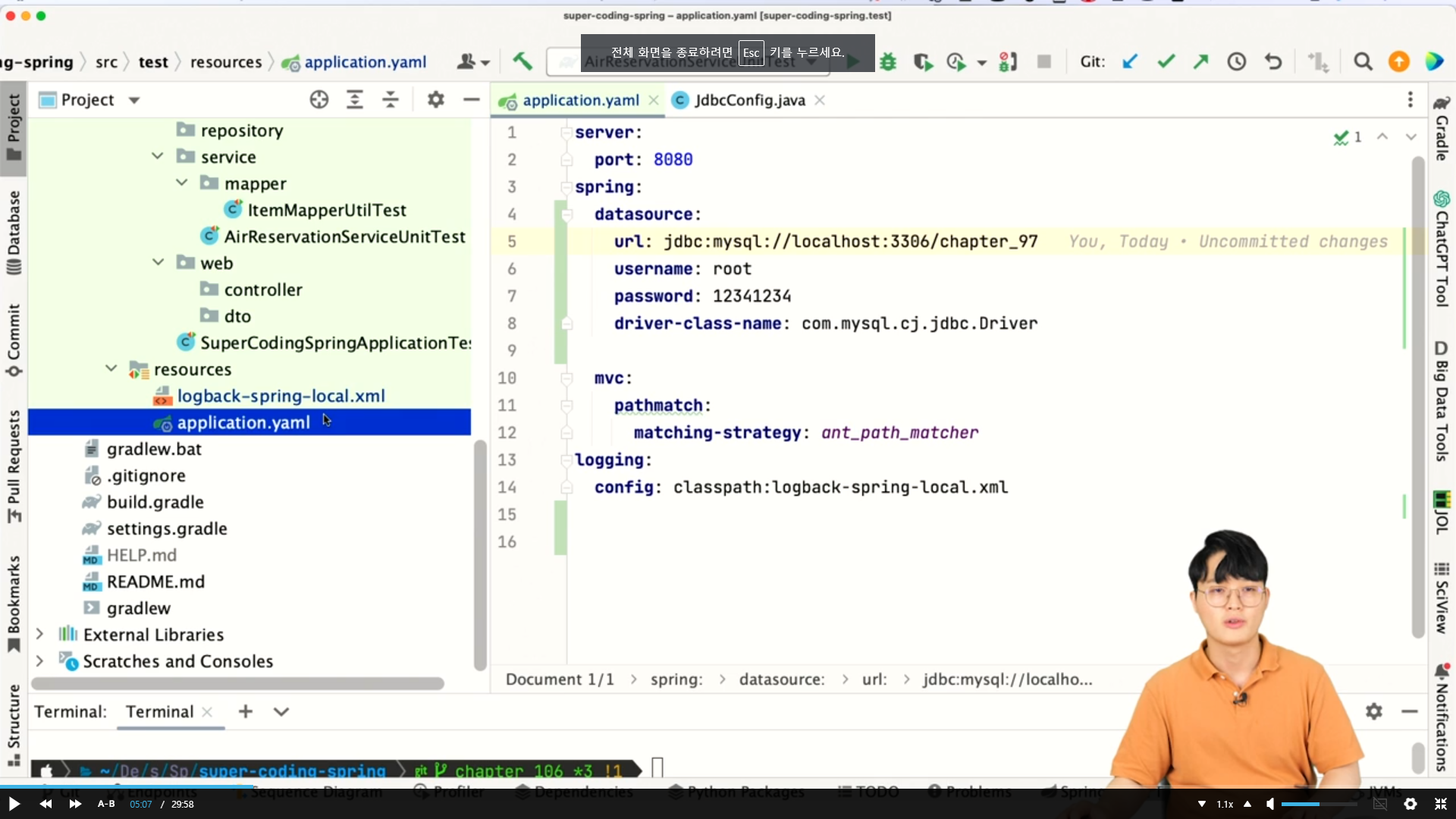Commit changes with the Git checkmark

1166,61
